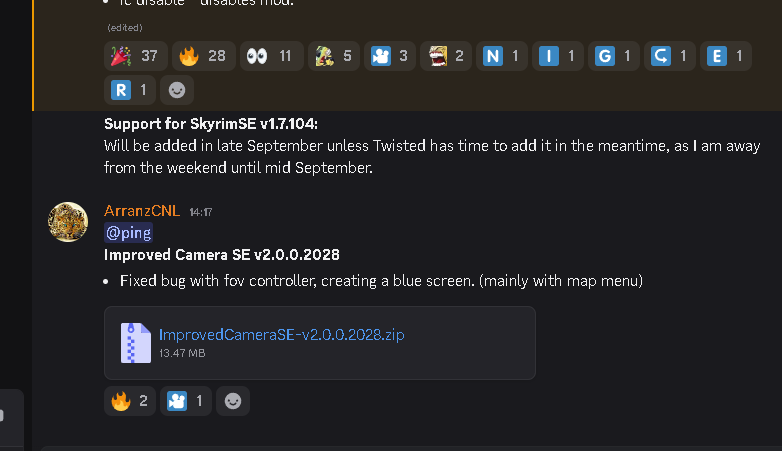The width and height of the screenshot is (782, 451).
Task: Click the ArranzCNL username
Action: pos(142,211)
